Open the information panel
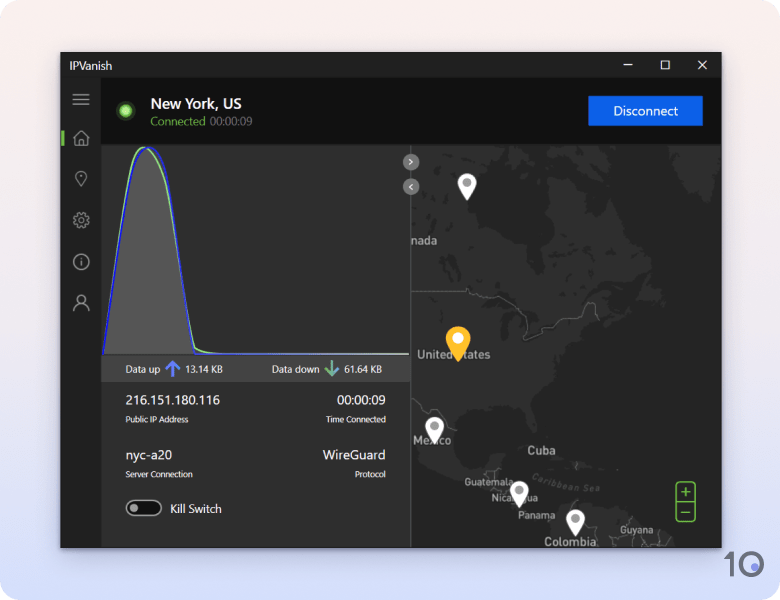The height and width of the screenshot is (600, 780). (x=81, y=262)
